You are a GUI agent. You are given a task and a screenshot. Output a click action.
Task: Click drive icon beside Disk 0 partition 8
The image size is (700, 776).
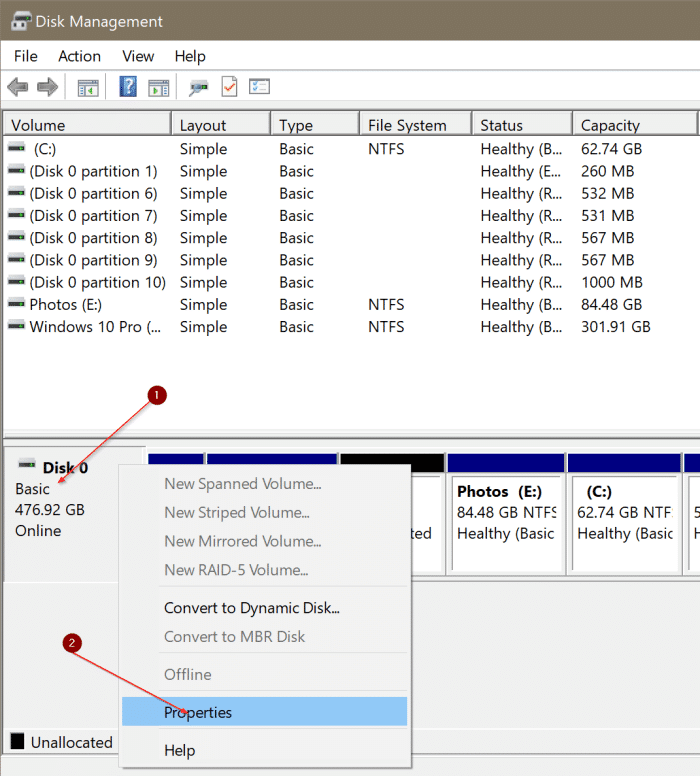16,237
